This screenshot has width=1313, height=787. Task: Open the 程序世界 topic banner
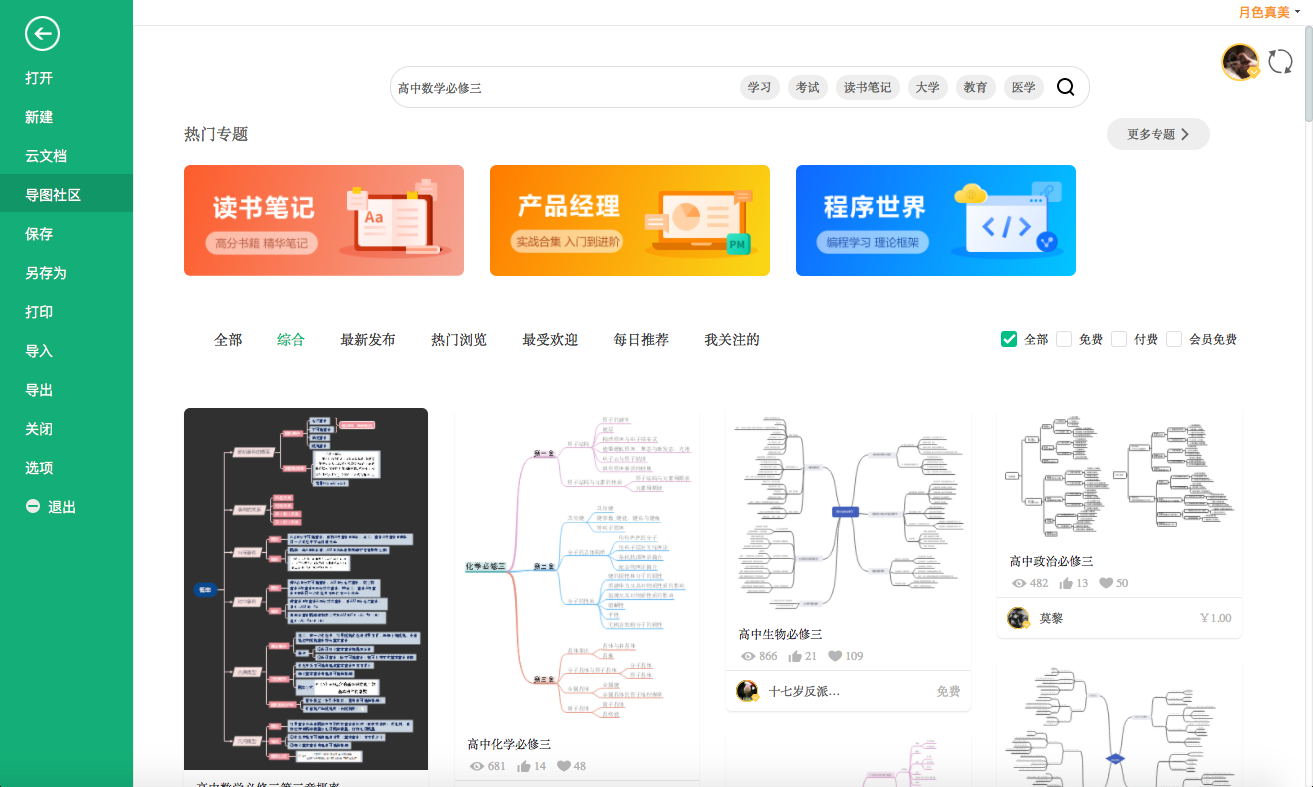936,220
